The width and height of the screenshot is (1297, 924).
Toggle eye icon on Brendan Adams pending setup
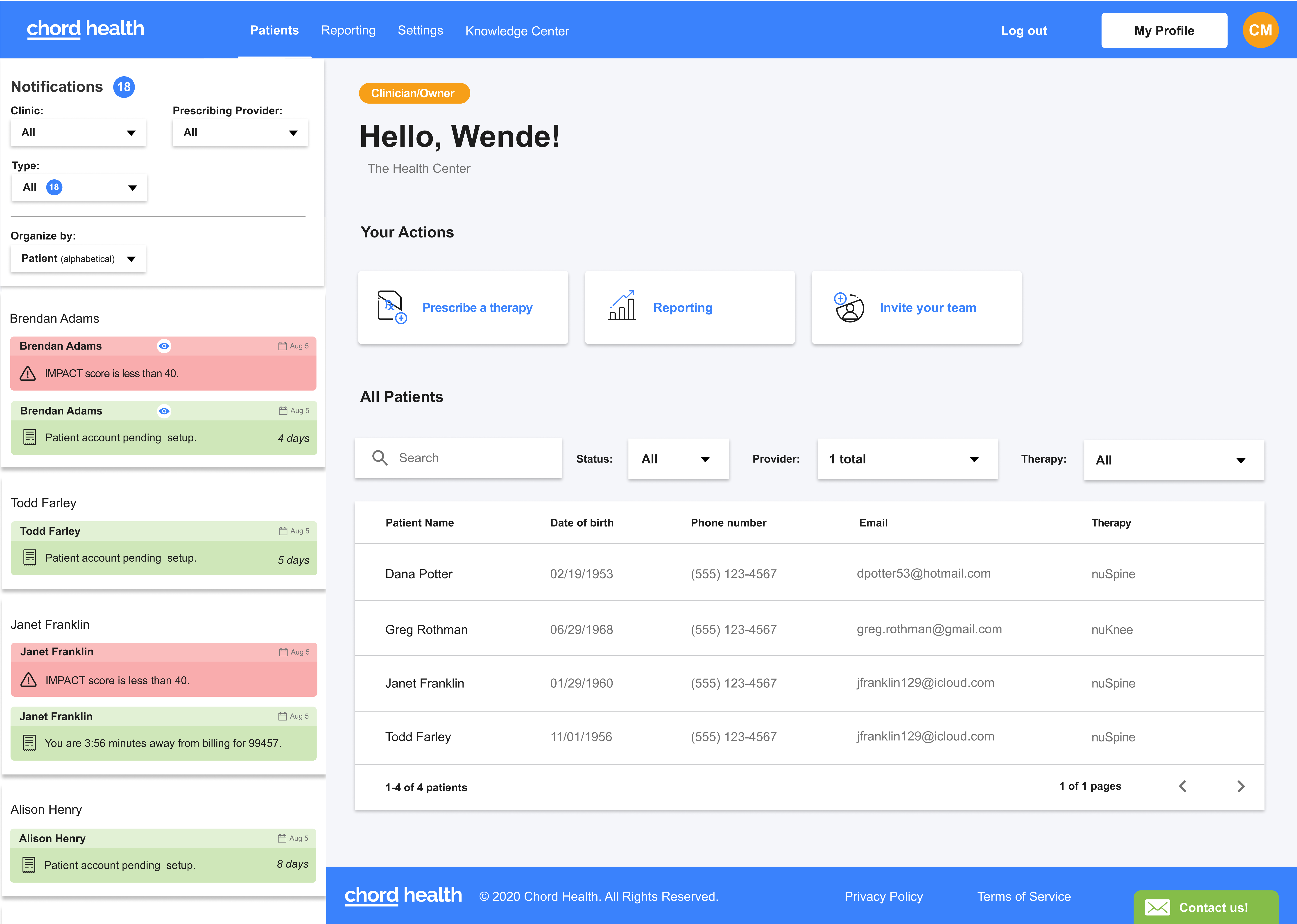point(164,411)
